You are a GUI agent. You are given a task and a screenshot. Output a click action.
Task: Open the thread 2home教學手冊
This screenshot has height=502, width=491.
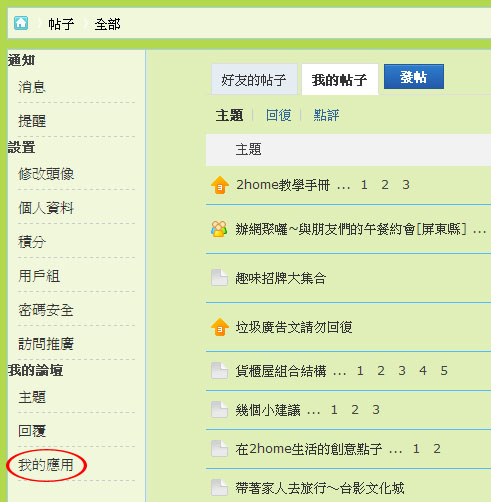point(283,185)
